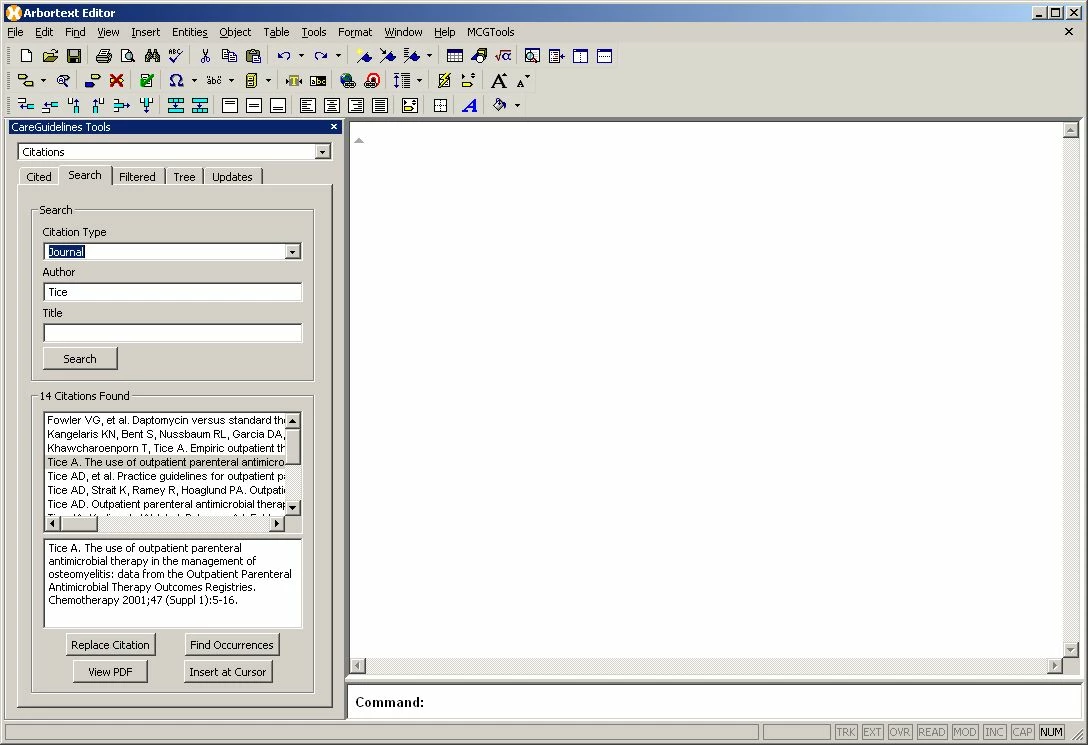Open dropdown arrow beside the 'äbċ' icon
This screenshot has width=1088, height=745.
coord(231,80)
